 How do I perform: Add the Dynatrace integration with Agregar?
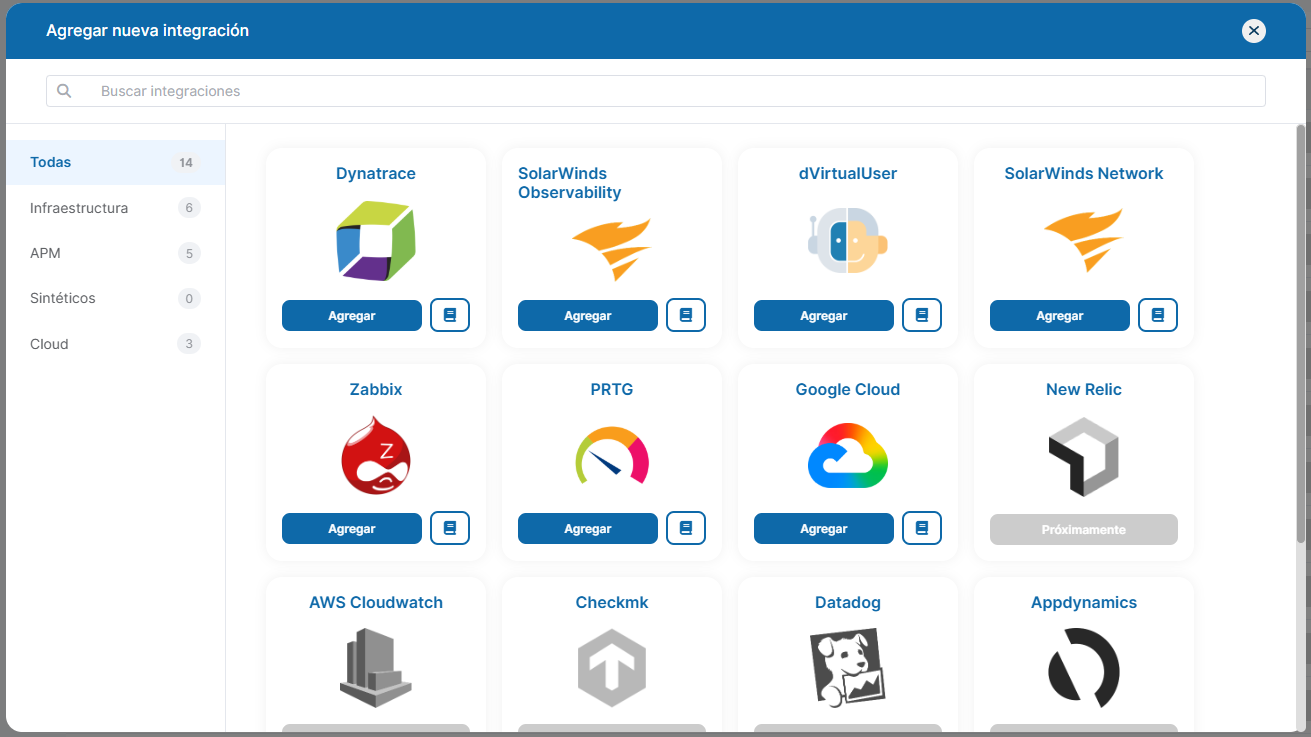pos(352,315)
